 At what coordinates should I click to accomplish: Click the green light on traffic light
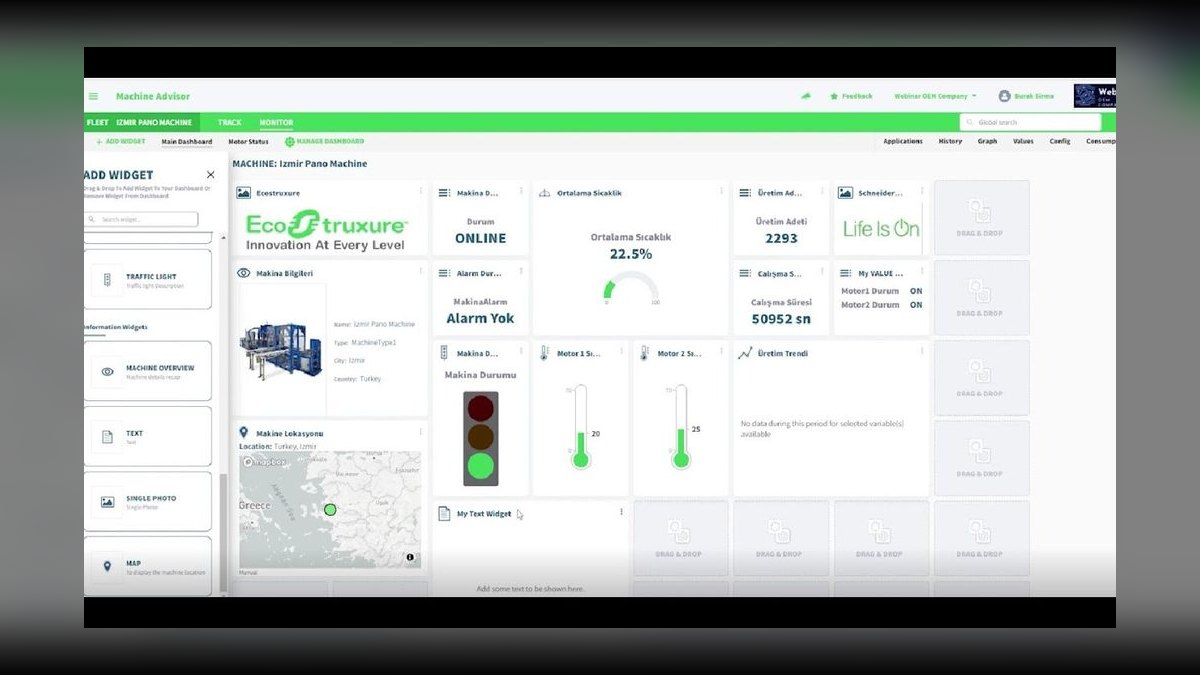[481, 465]
